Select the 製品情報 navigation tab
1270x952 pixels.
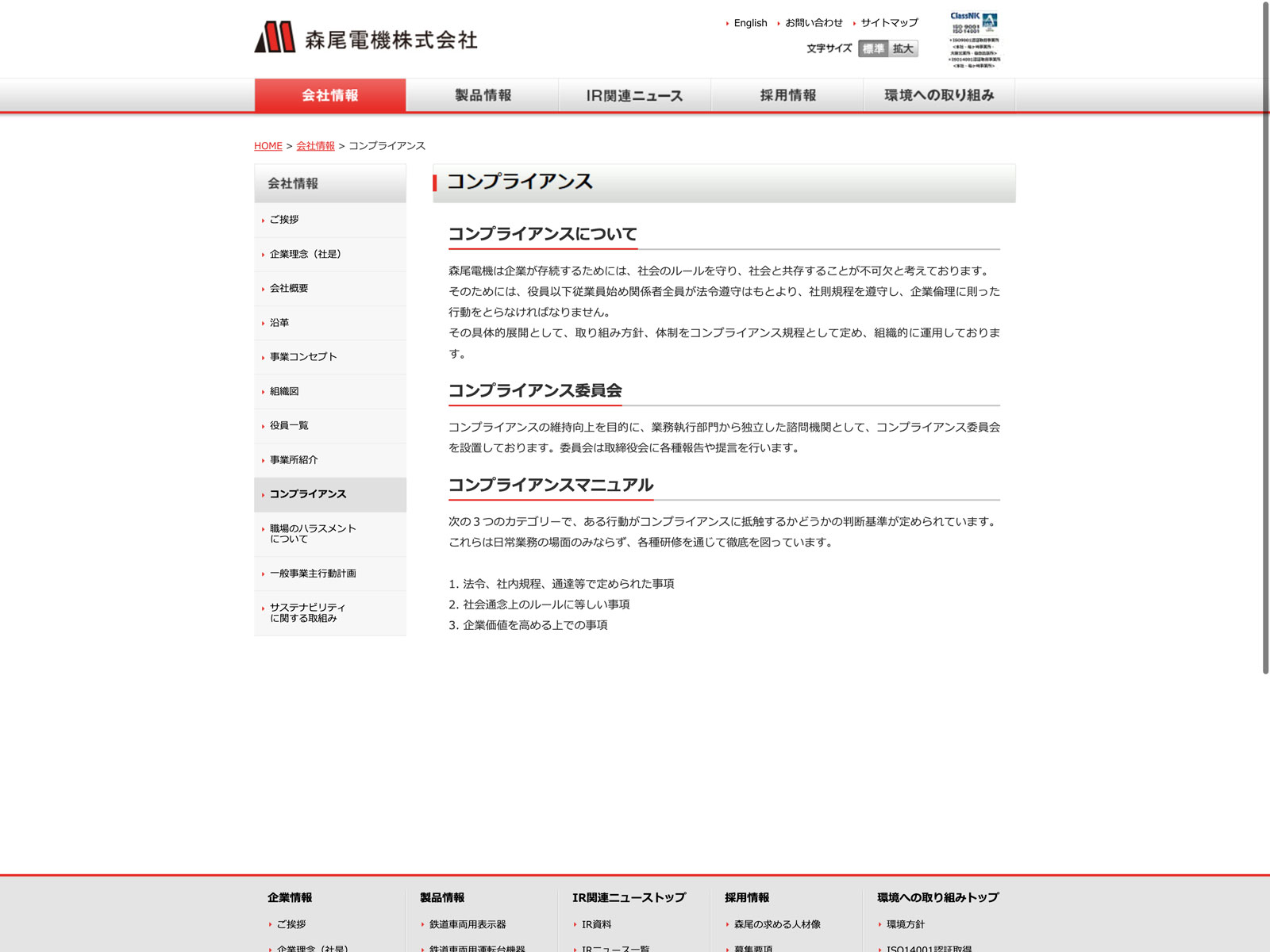point(483,95)
